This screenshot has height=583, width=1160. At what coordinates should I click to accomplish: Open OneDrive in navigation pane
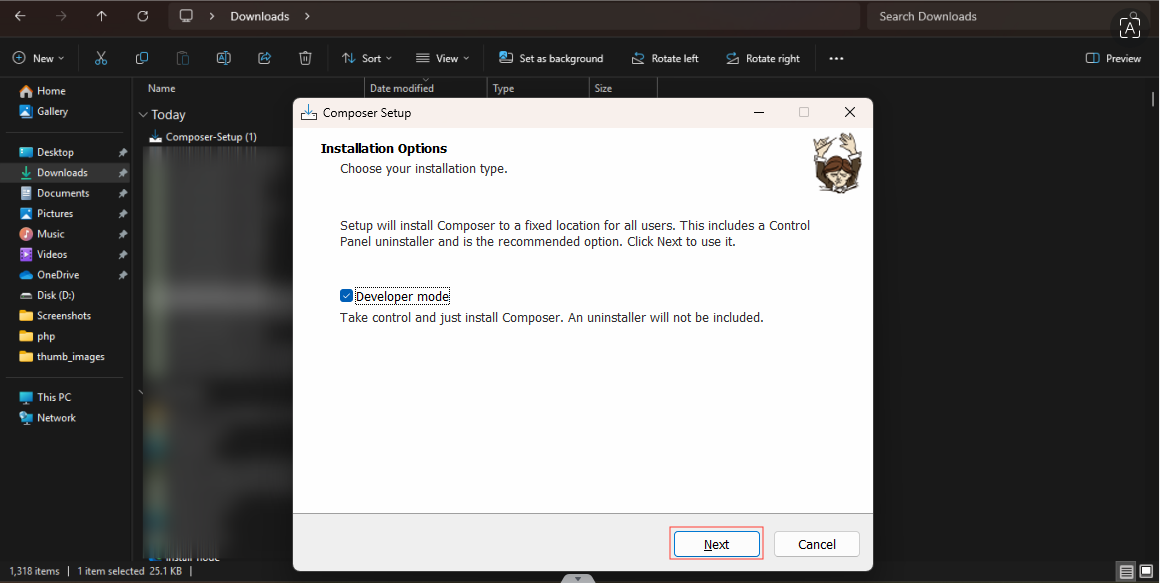point(58,274)
